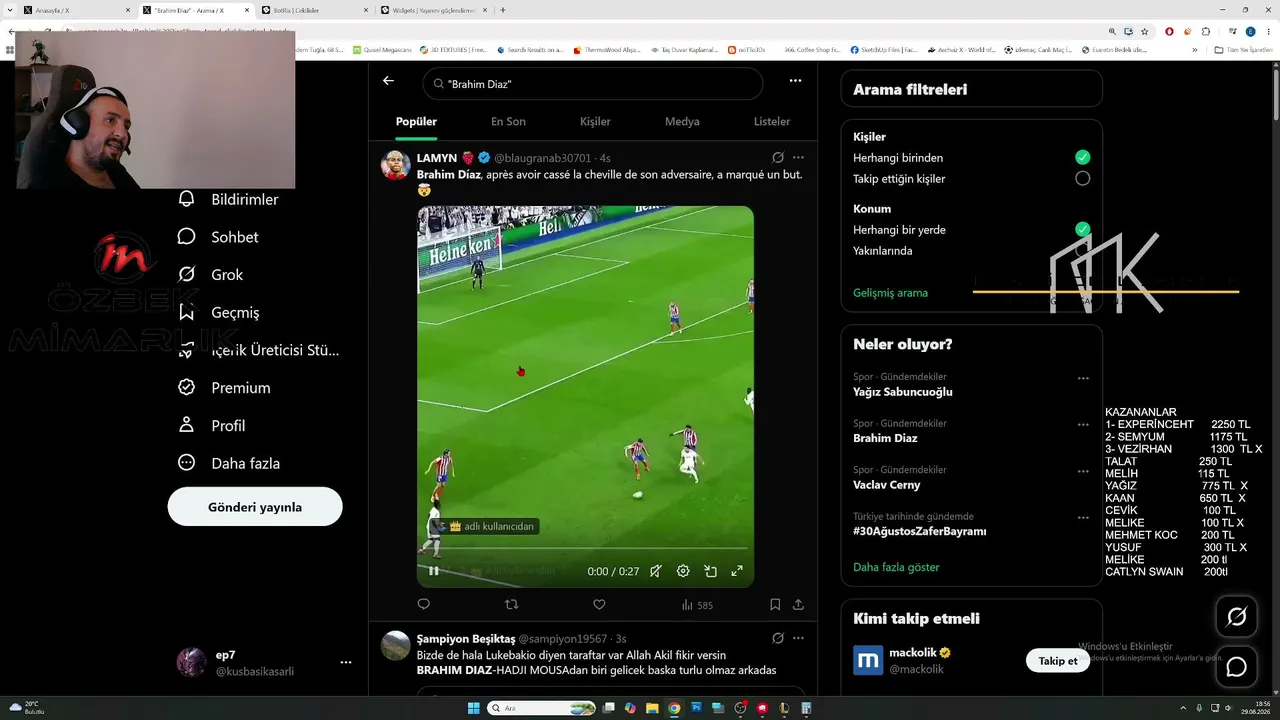Screen dimensions: 1280x720
Task: Open Geçmiş in the sidebar
Action: (220, 312)
